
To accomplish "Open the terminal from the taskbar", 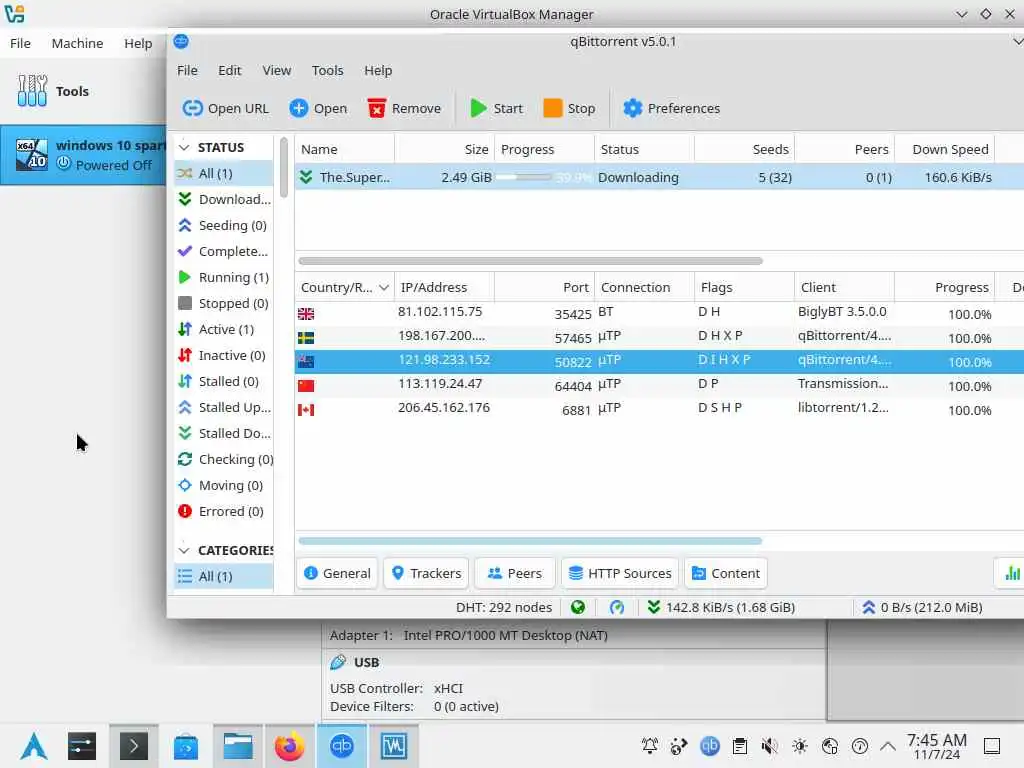I will coord(134,746).
